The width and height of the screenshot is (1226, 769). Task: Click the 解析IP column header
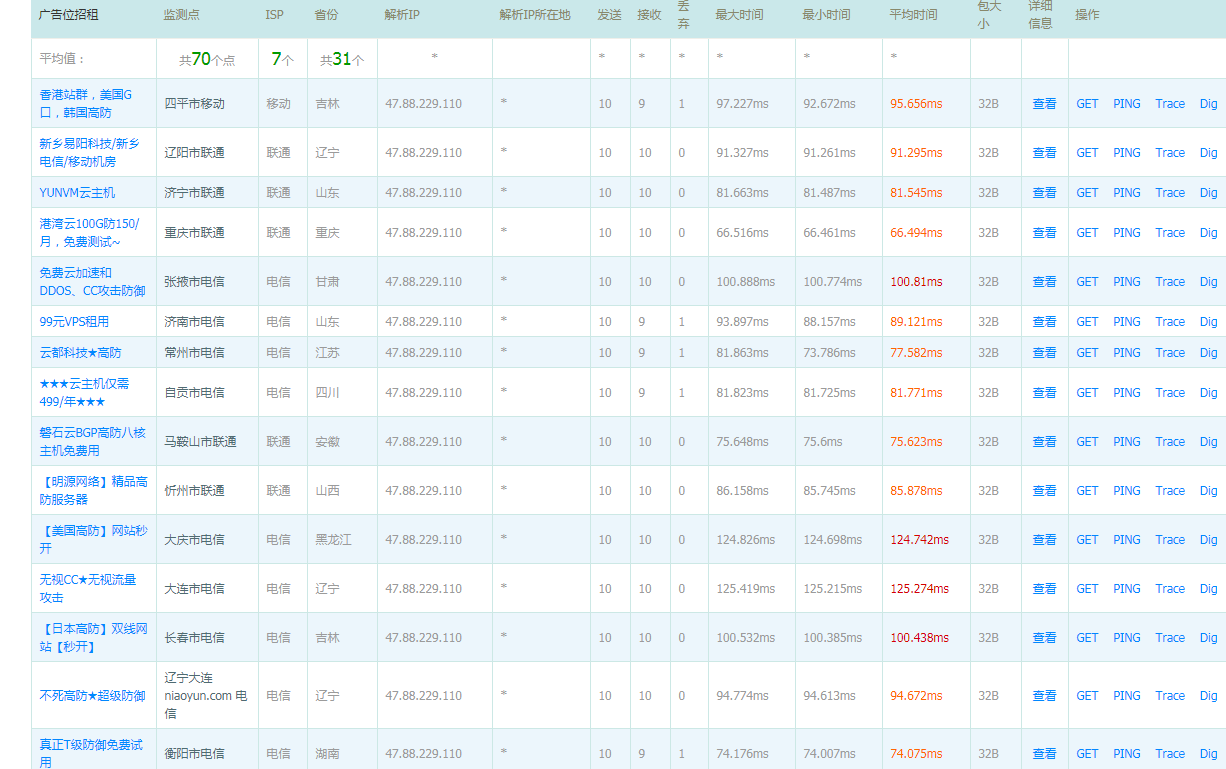click(403, 15)
